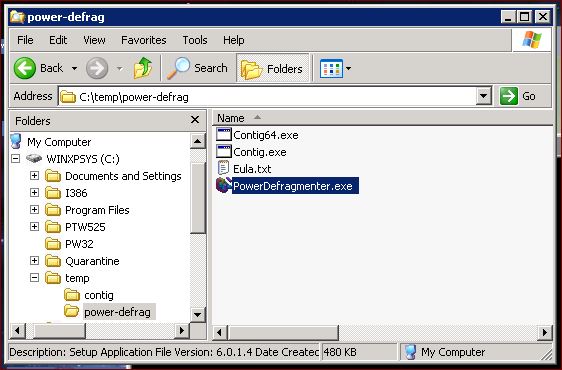Open the Favorites menu
Viewport: 562px width, 370px height.
pyautogui.click(x=143, y=40)
